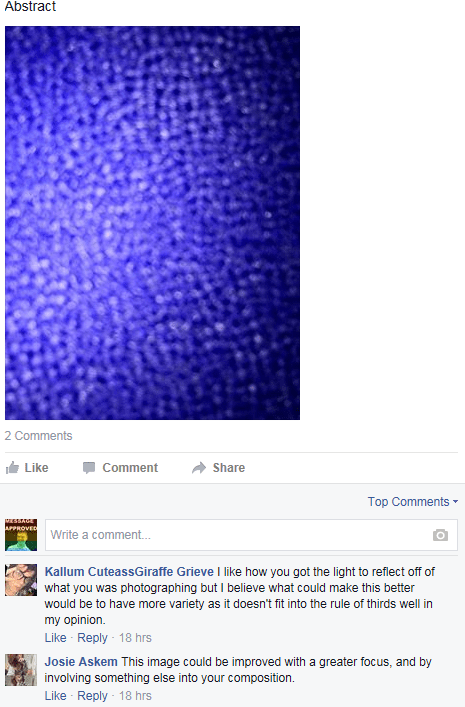Click the Comment button label
Screen dimensions: 465x707
click(130, 468)
